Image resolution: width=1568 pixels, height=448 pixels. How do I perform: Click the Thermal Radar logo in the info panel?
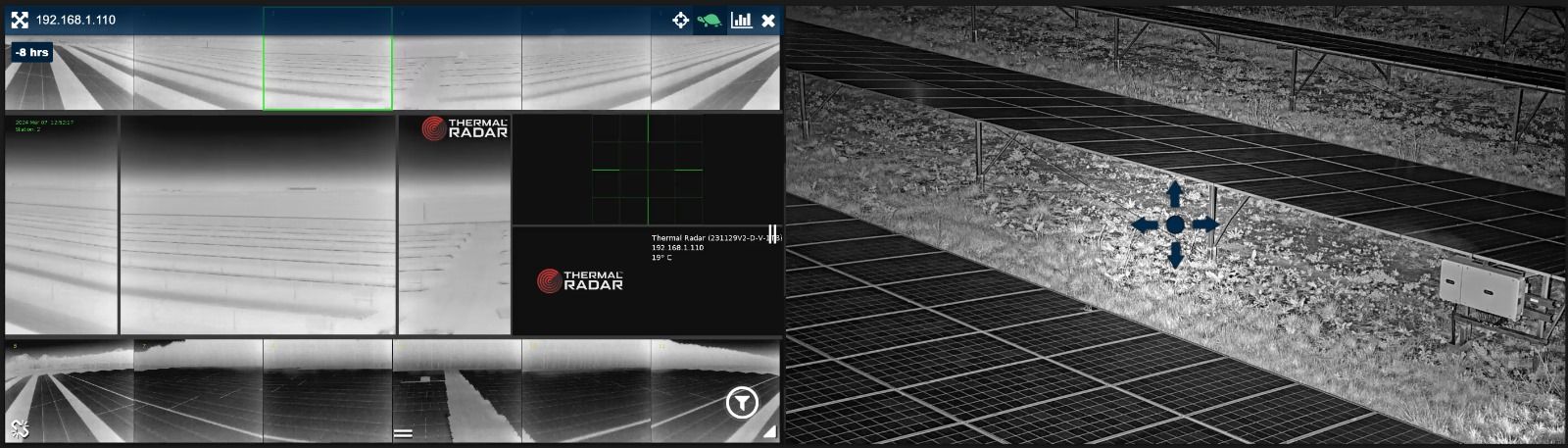coord(580,281)
